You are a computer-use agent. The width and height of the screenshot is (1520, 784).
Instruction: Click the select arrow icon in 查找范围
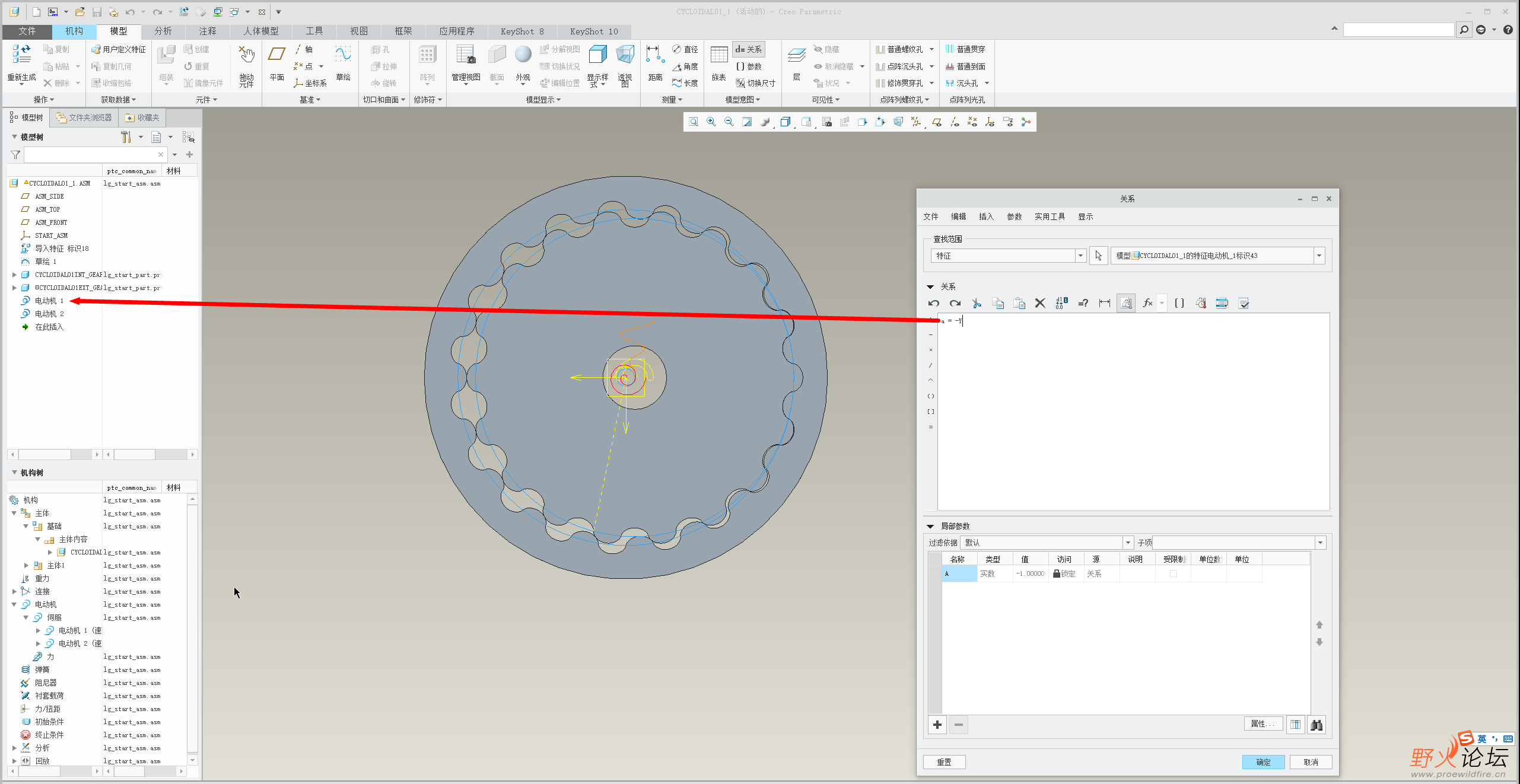click(x=1098, y=256)
